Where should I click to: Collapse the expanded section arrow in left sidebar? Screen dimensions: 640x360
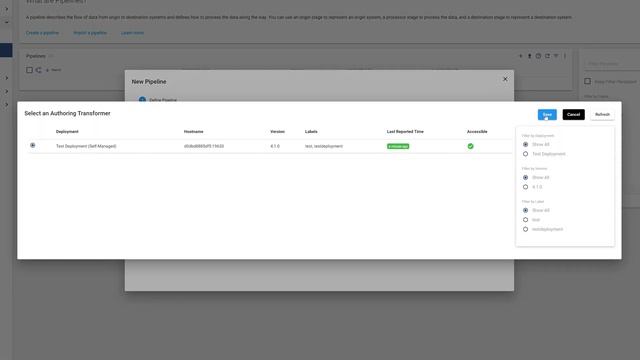click(x=7, y=22)
